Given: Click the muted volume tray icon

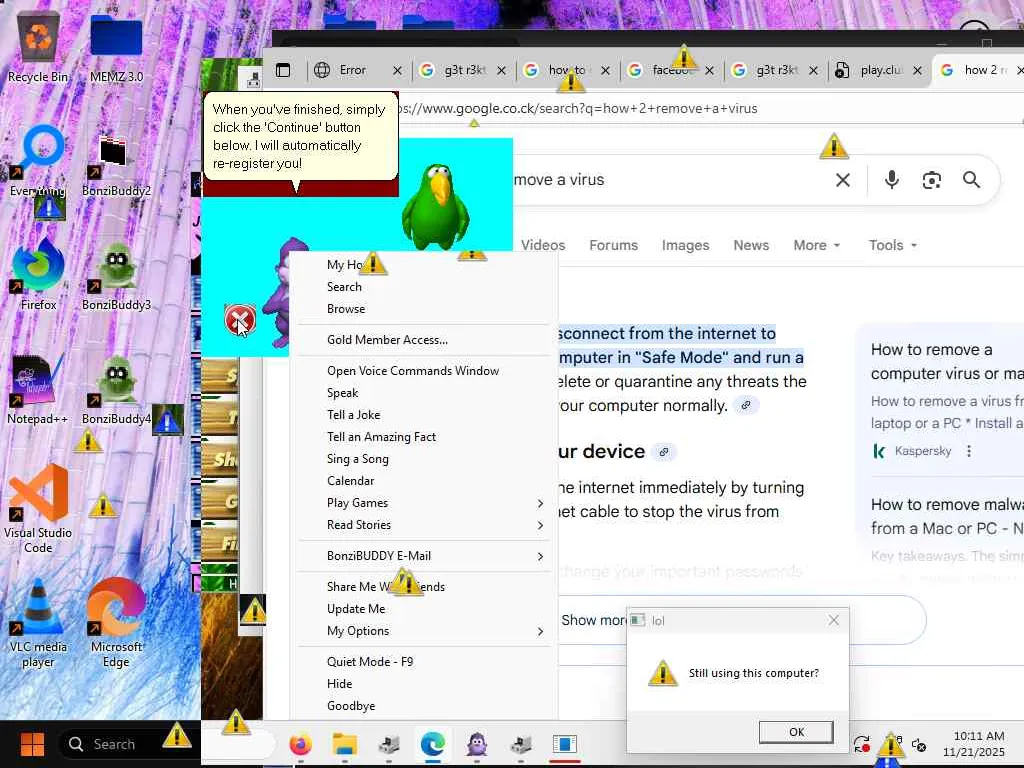Looking at the screenshot, I should click(x=919, y=744).
